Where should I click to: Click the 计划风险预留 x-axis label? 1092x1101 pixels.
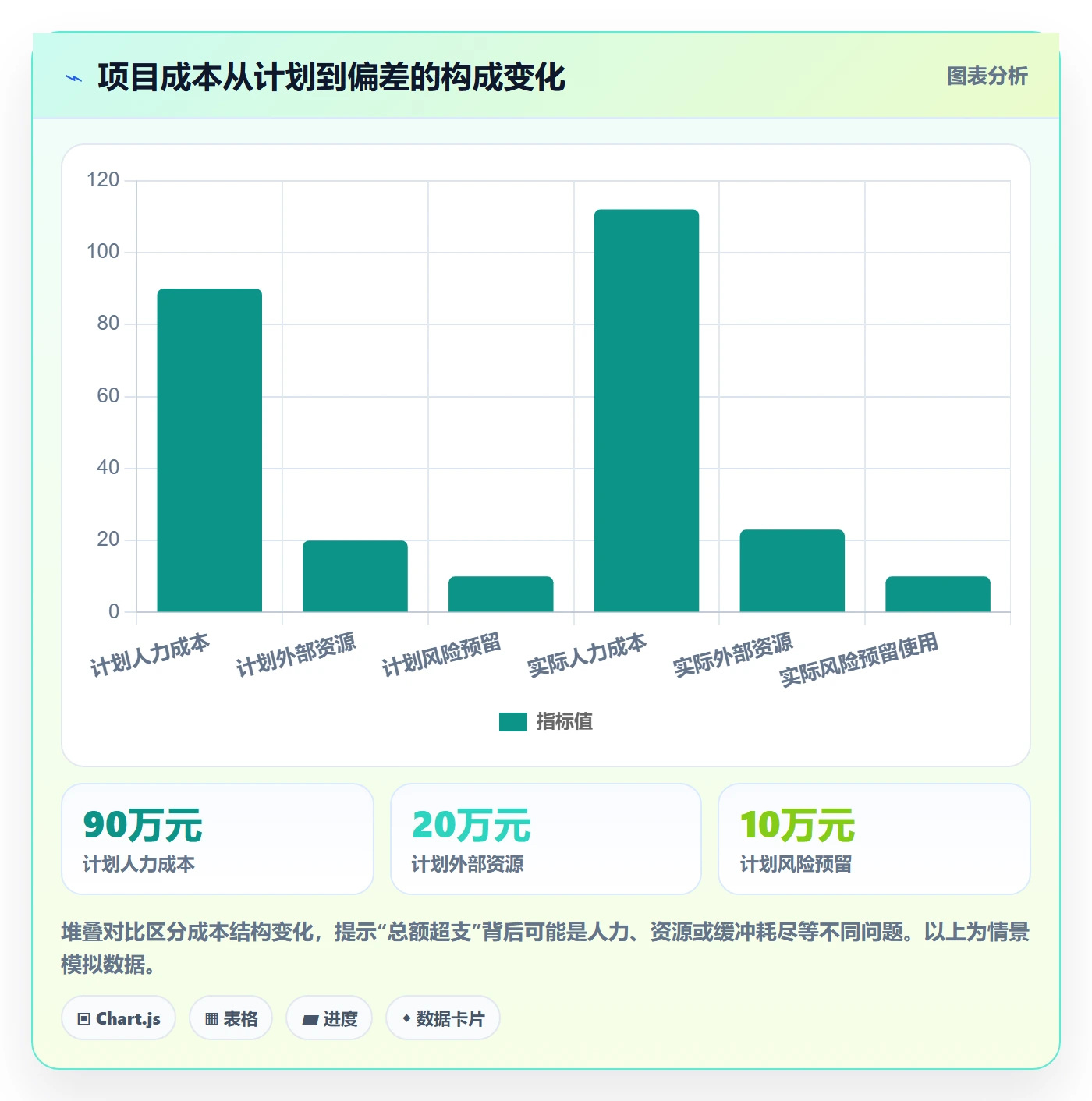[441, 655]
